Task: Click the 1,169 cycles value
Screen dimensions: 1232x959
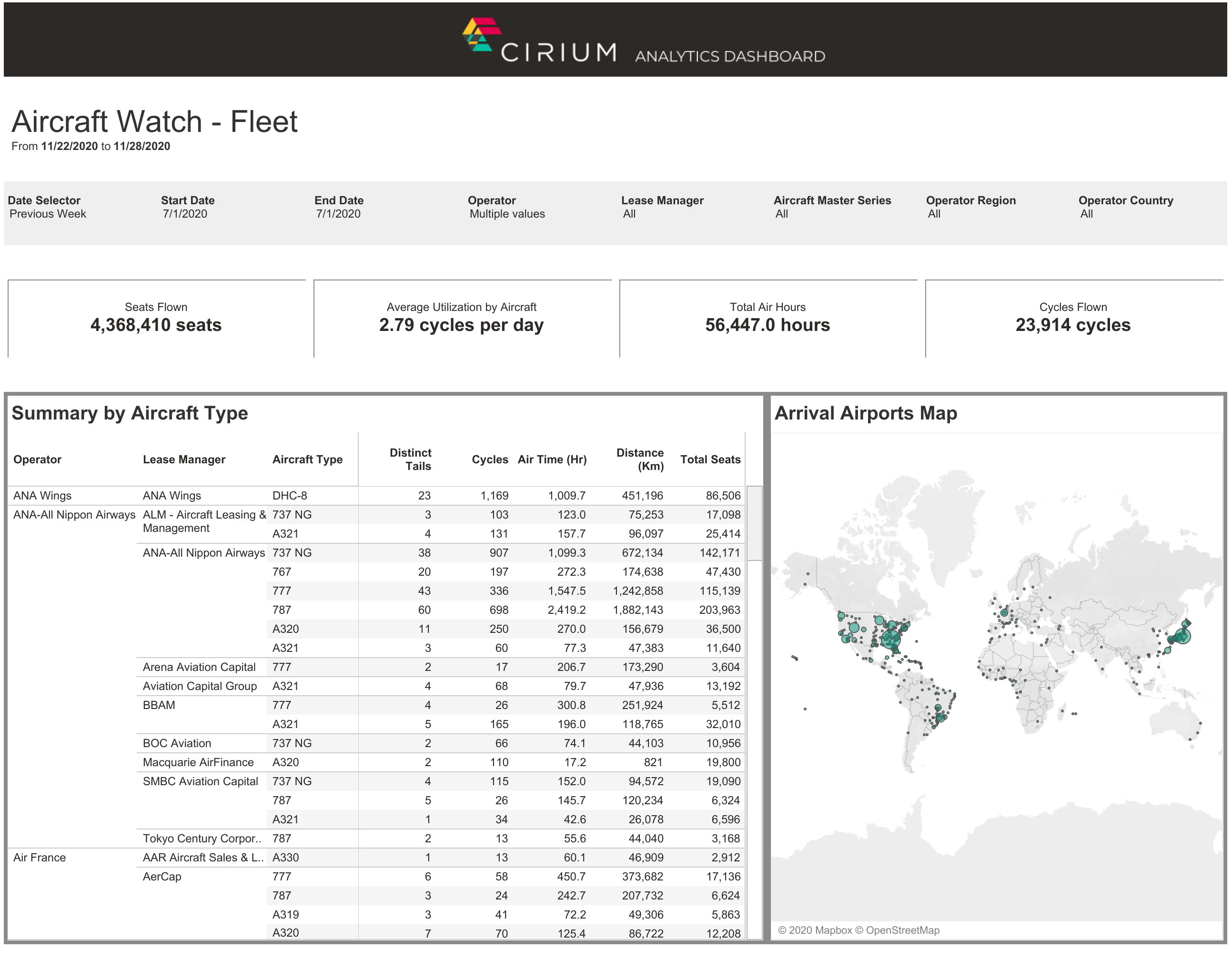Action: [494, 496]
